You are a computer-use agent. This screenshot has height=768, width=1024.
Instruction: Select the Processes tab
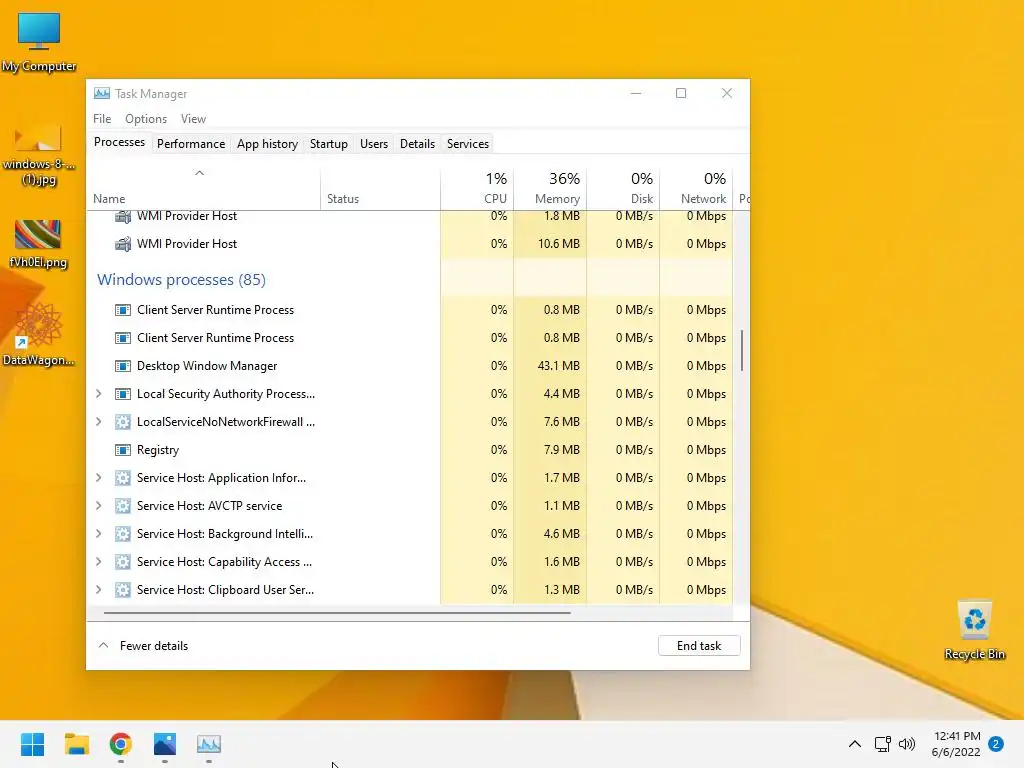(x=120, y=142)
